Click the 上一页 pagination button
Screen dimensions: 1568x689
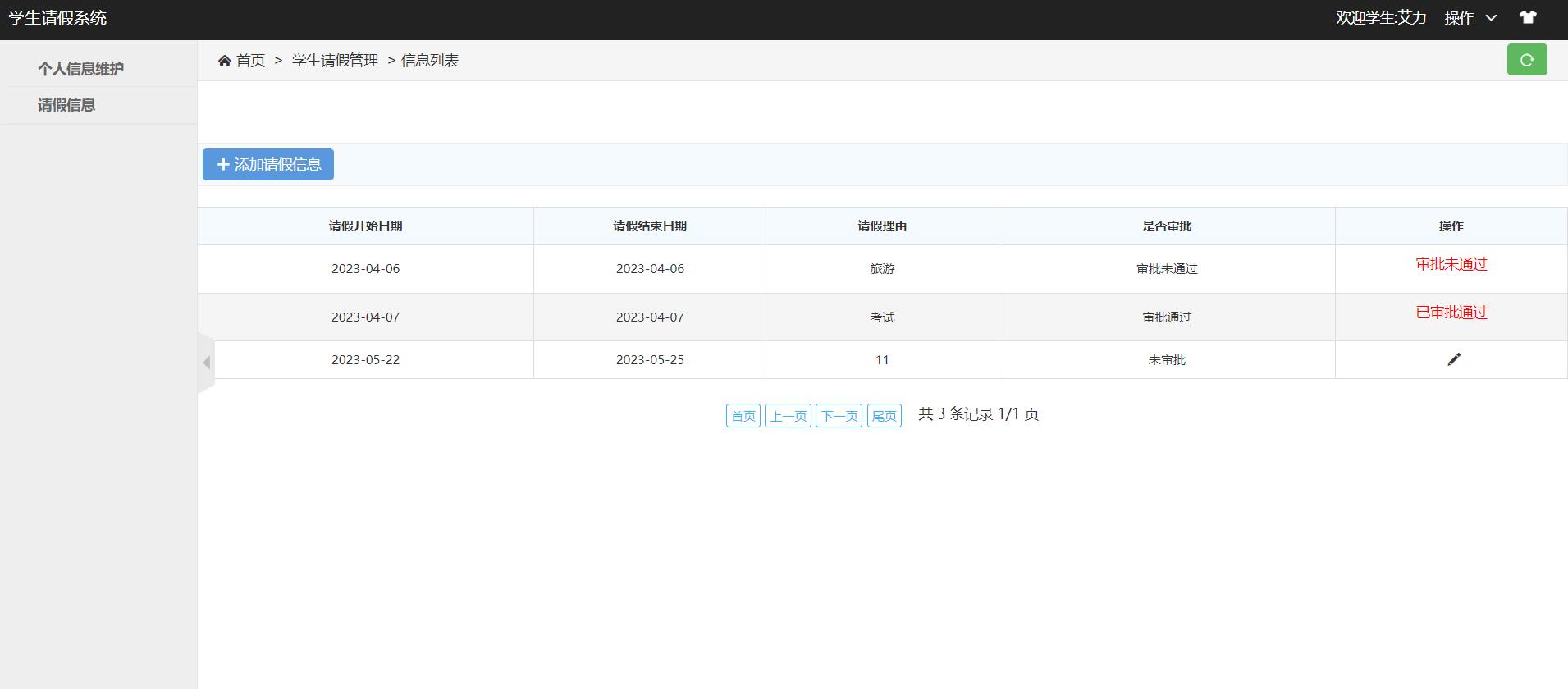788,416
